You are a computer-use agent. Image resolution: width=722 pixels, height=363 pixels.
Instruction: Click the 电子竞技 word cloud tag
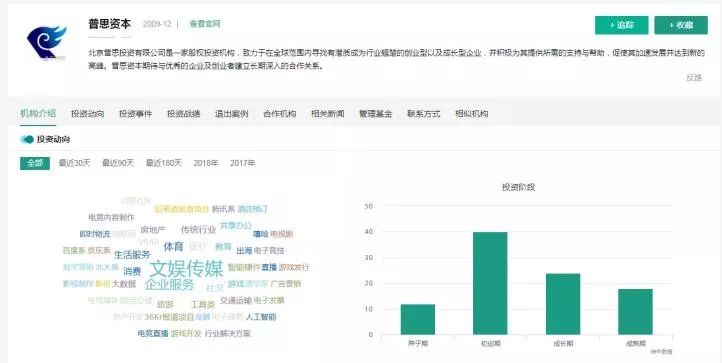[269, 251]
